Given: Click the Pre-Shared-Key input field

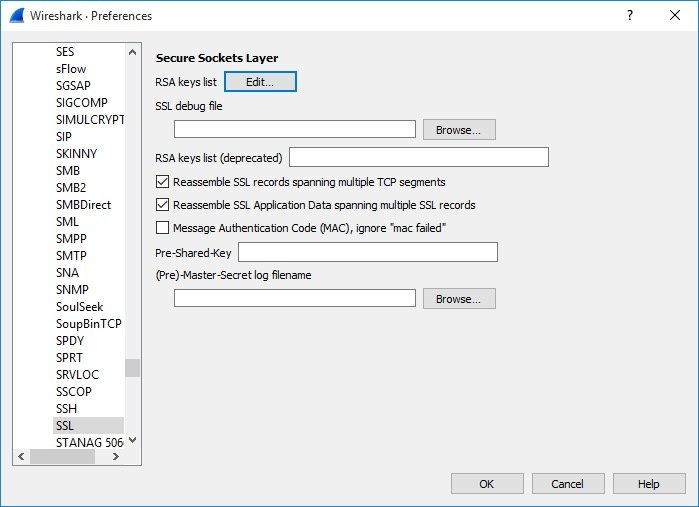Looking at the screenshot, I should click(368, 252).
